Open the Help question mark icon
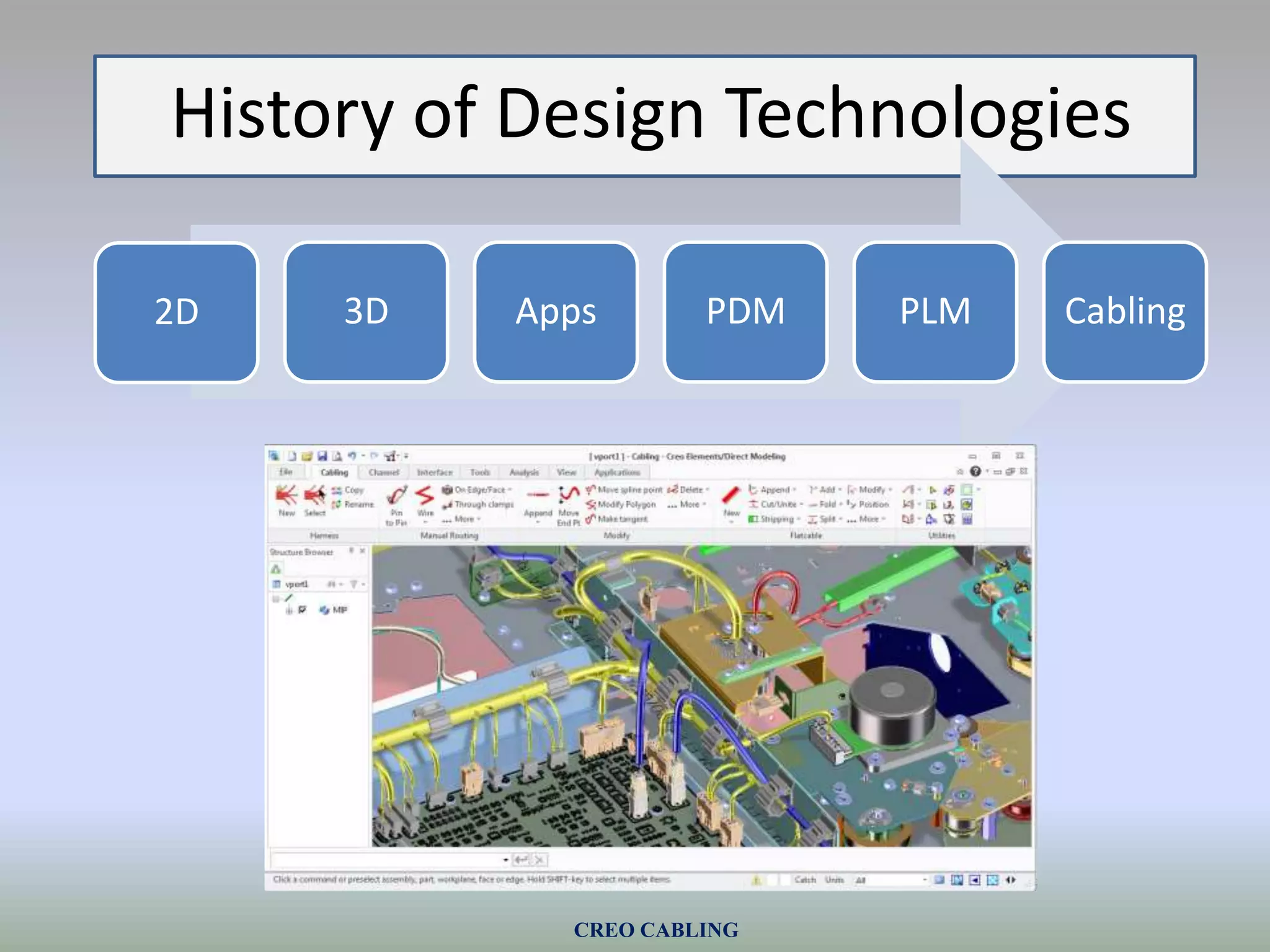Image resolution: width=1270 pixels, height=952 pixels. [975, 472]
